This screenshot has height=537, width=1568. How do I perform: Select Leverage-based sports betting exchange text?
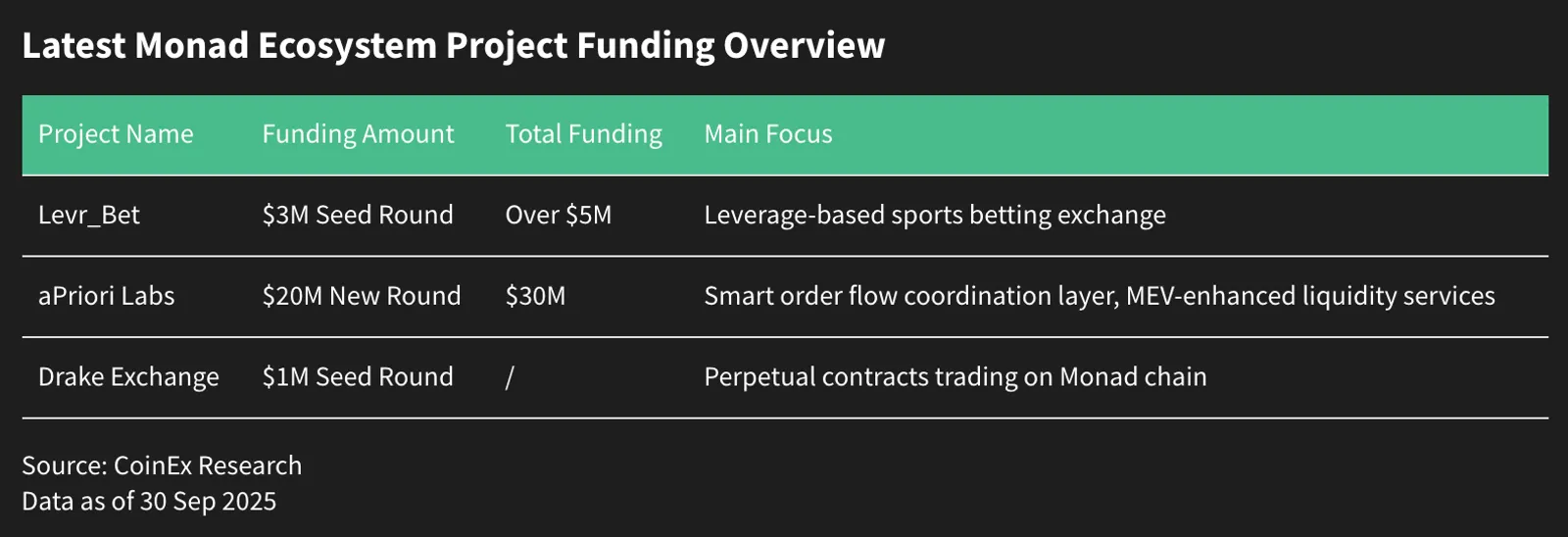[935, 216]
